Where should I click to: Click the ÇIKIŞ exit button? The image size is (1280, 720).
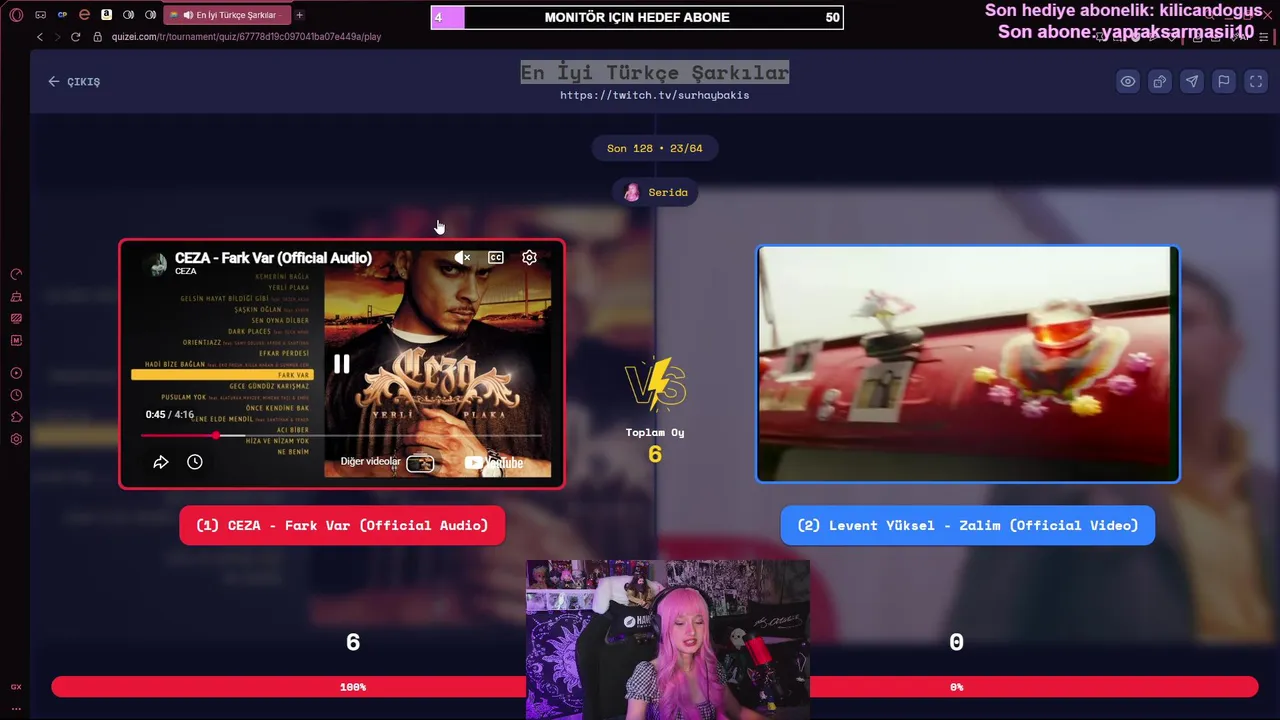[74, 82]
